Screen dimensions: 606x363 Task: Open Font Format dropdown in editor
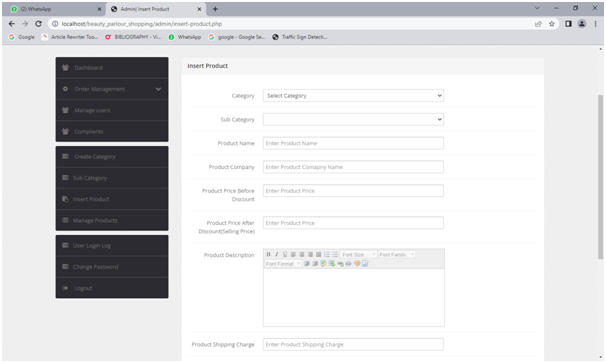283,264
